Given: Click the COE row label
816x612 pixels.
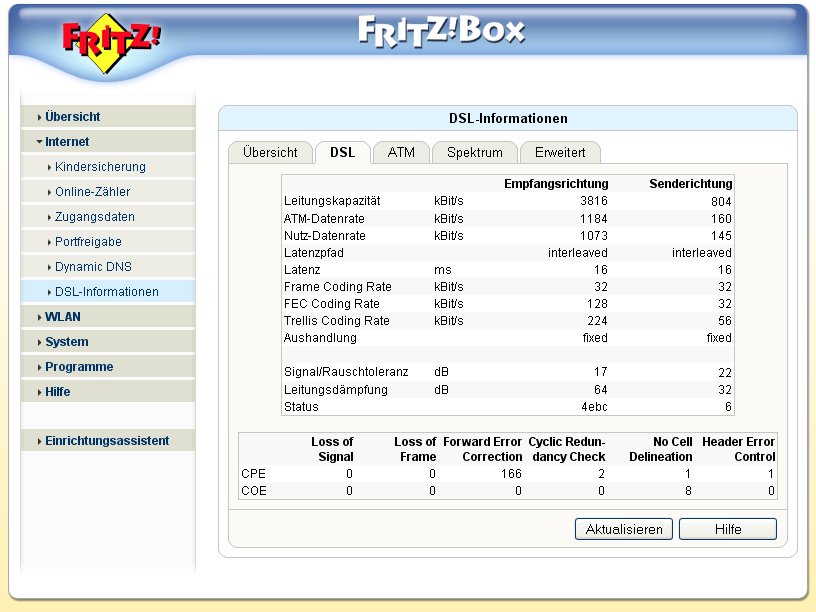Looking at the screenshot, I should (253, 491).
